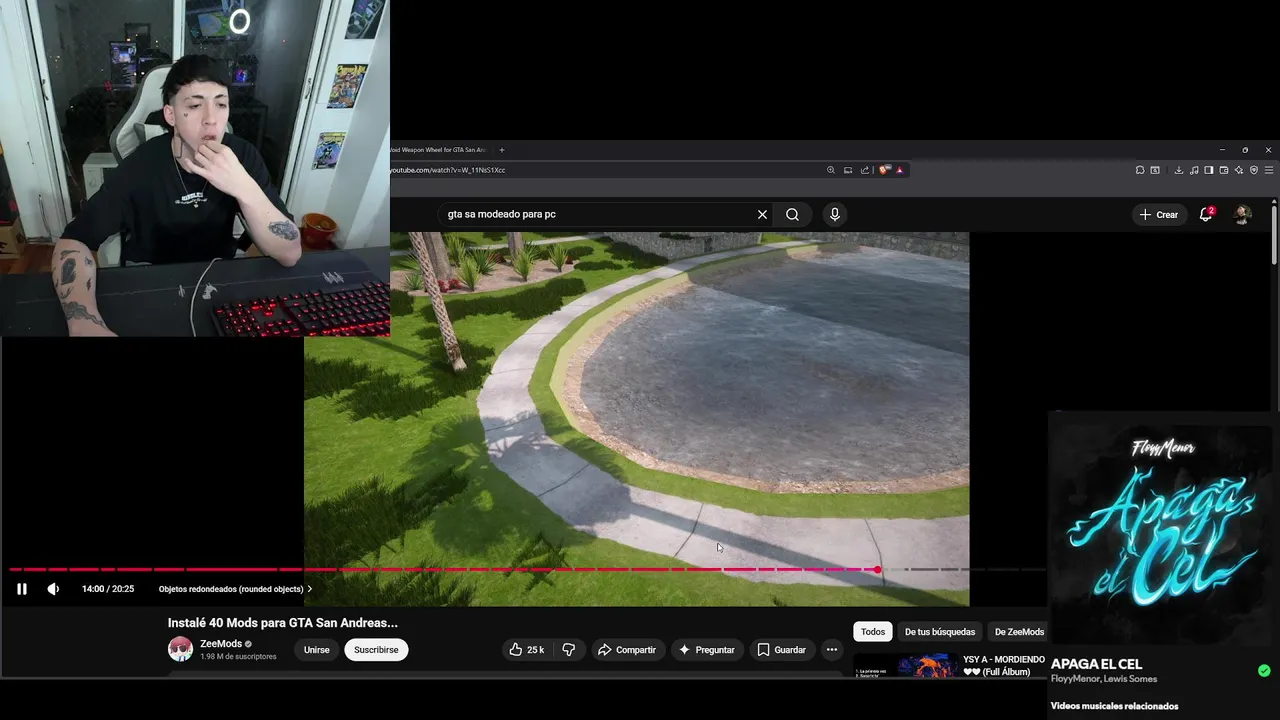
Task: Save the video with Guardar
Action: coord(781,650)
